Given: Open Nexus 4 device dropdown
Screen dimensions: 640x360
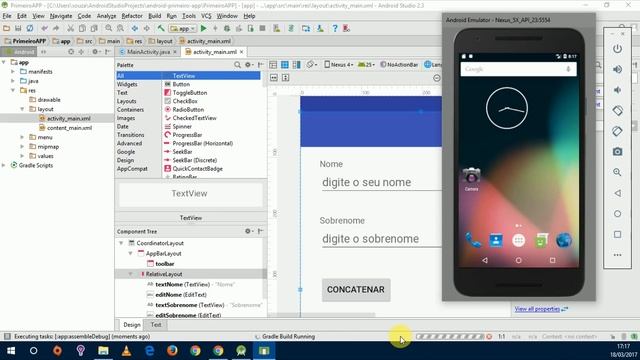Looking at the screenshot, I should click(339, 64).
